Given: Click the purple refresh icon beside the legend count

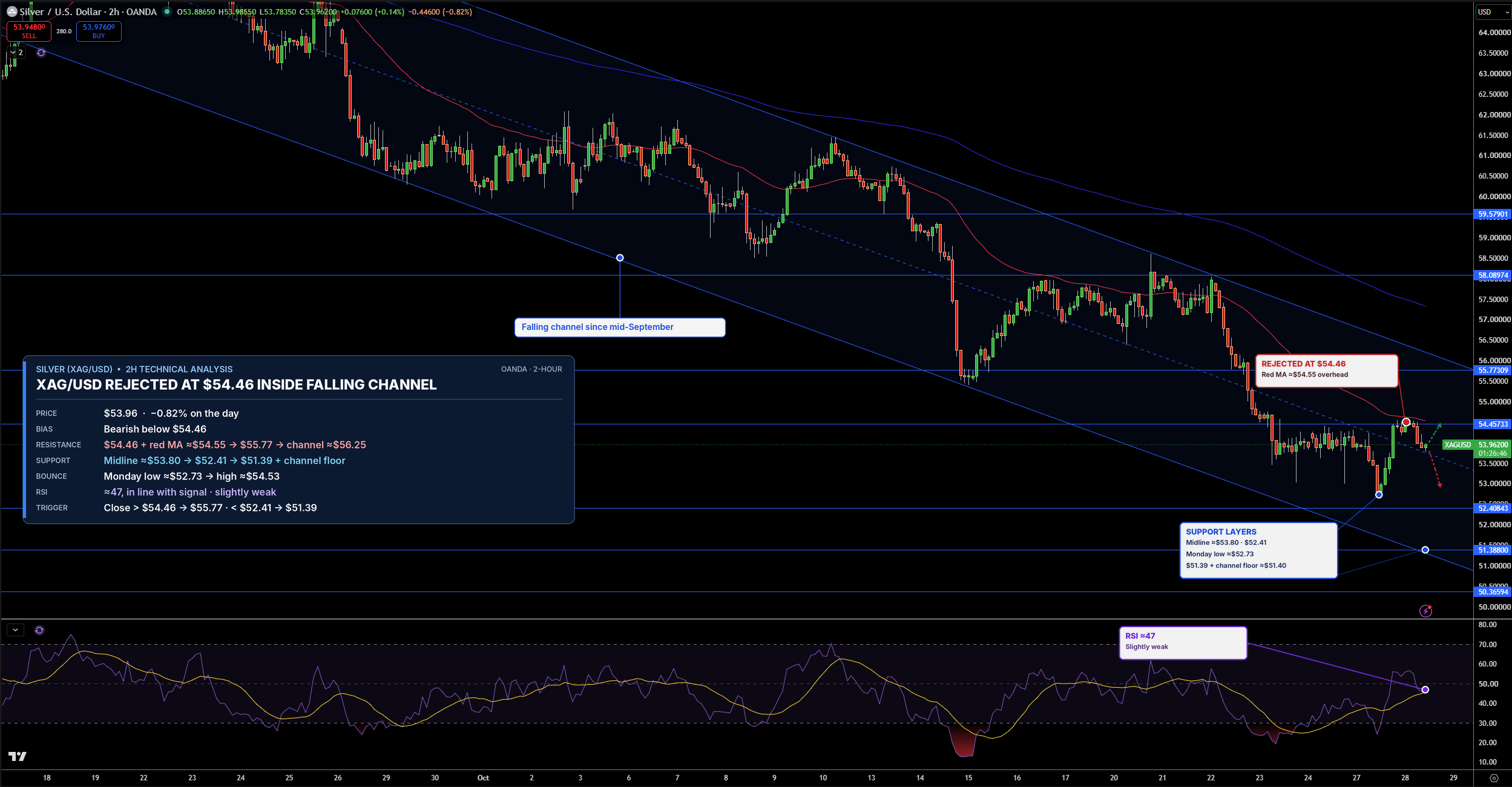Looking at the screenshot, I should [x=41, y=53].
